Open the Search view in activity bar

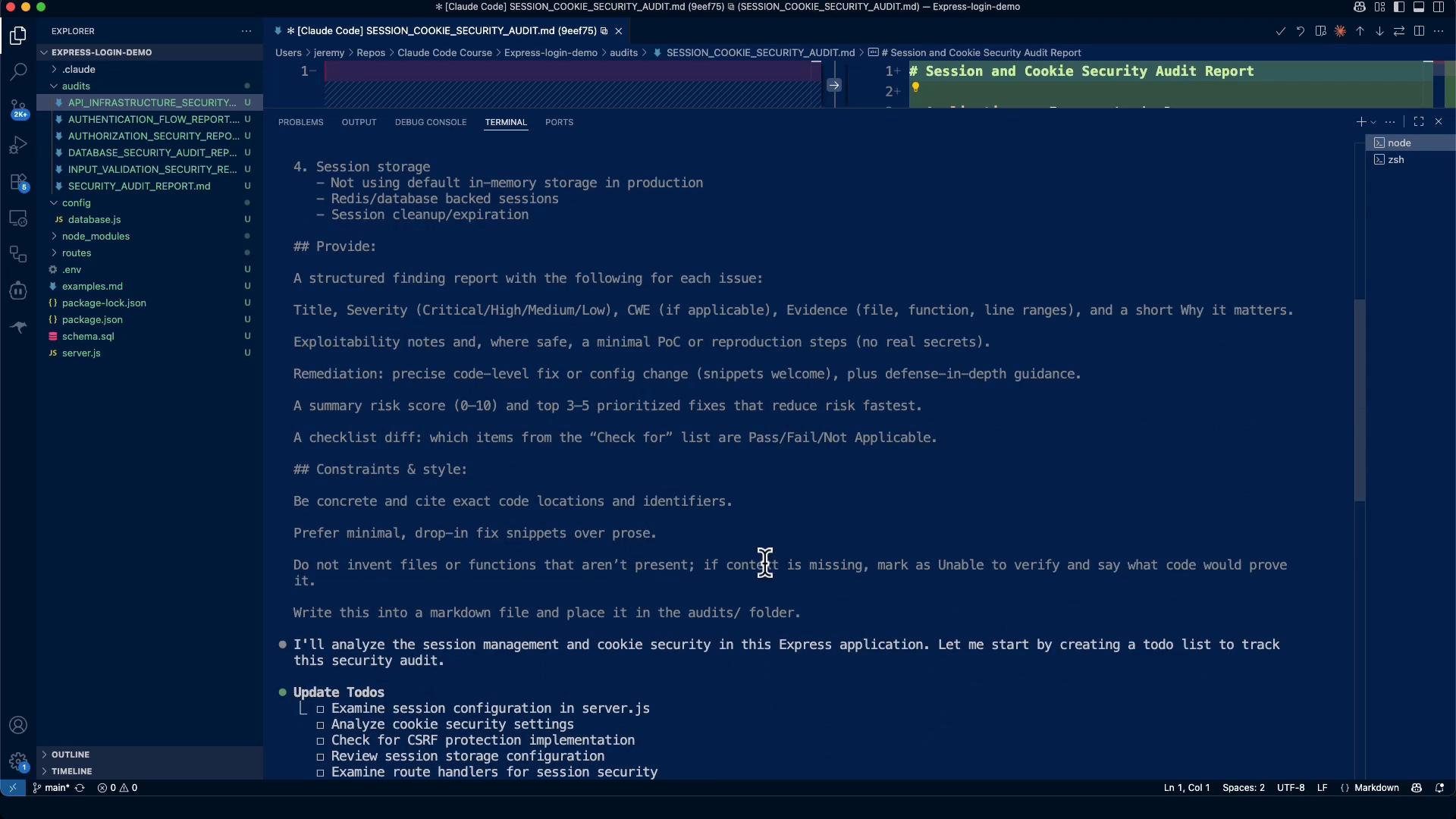(18, 72)
